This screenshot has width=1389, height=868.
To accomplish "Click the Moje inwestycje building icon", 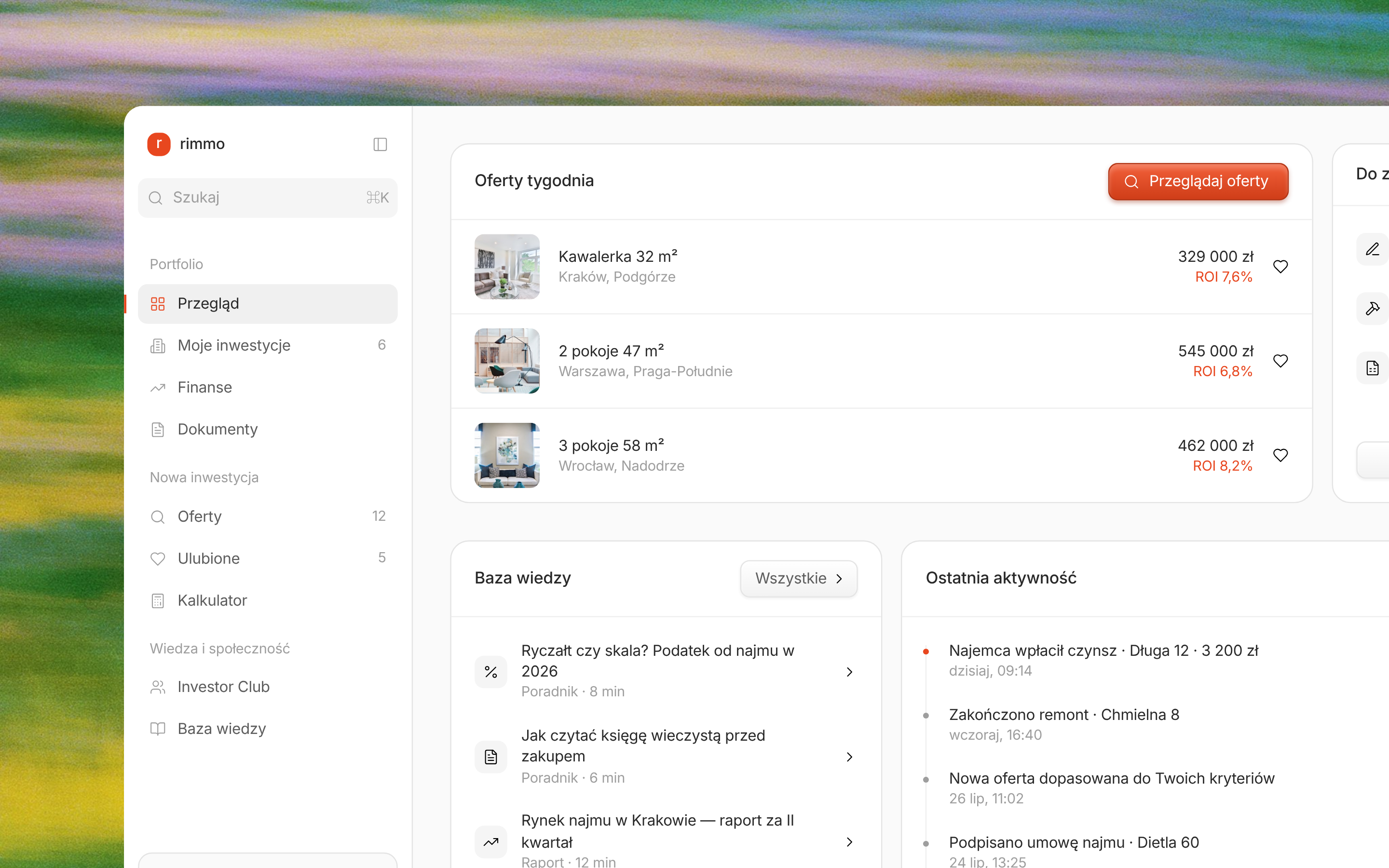I will (x=158, y=346).
